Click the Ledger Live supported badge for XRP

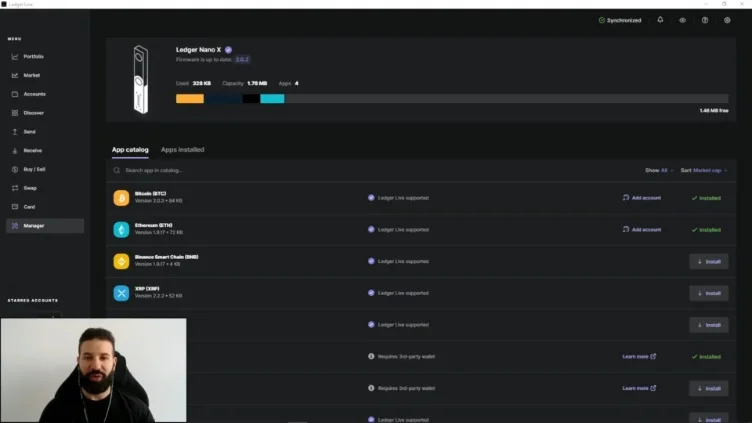[398, 293]
